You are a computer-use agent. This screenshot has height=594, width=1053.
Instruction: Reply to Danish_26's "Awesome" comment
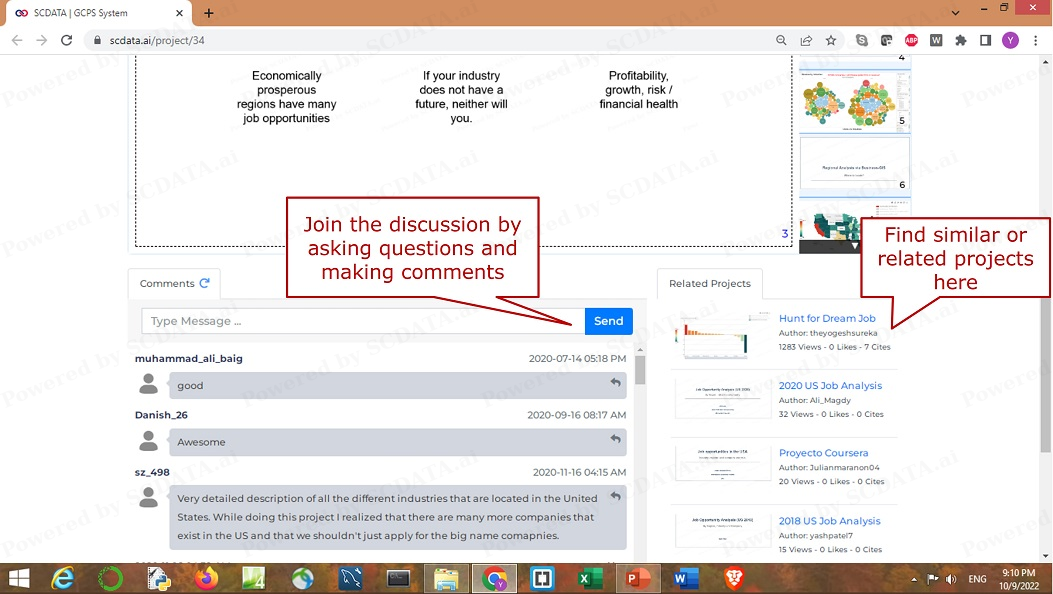pos(615,439)
